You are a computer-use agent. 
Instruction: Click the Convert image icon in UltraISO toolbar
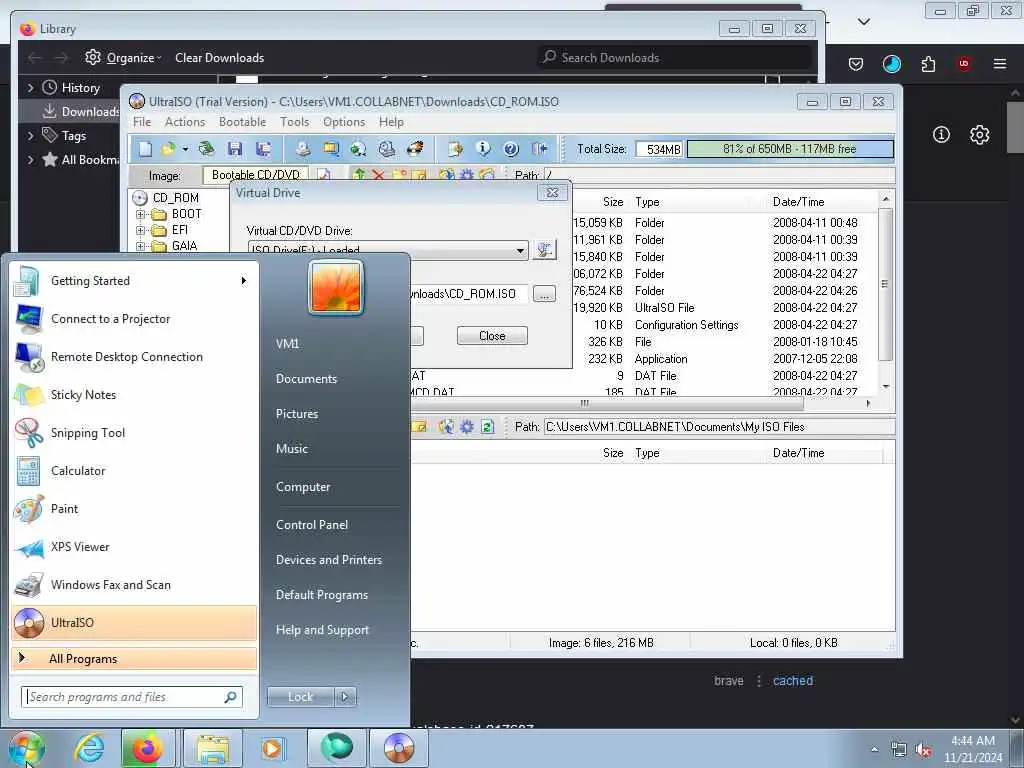click(359, 149)
